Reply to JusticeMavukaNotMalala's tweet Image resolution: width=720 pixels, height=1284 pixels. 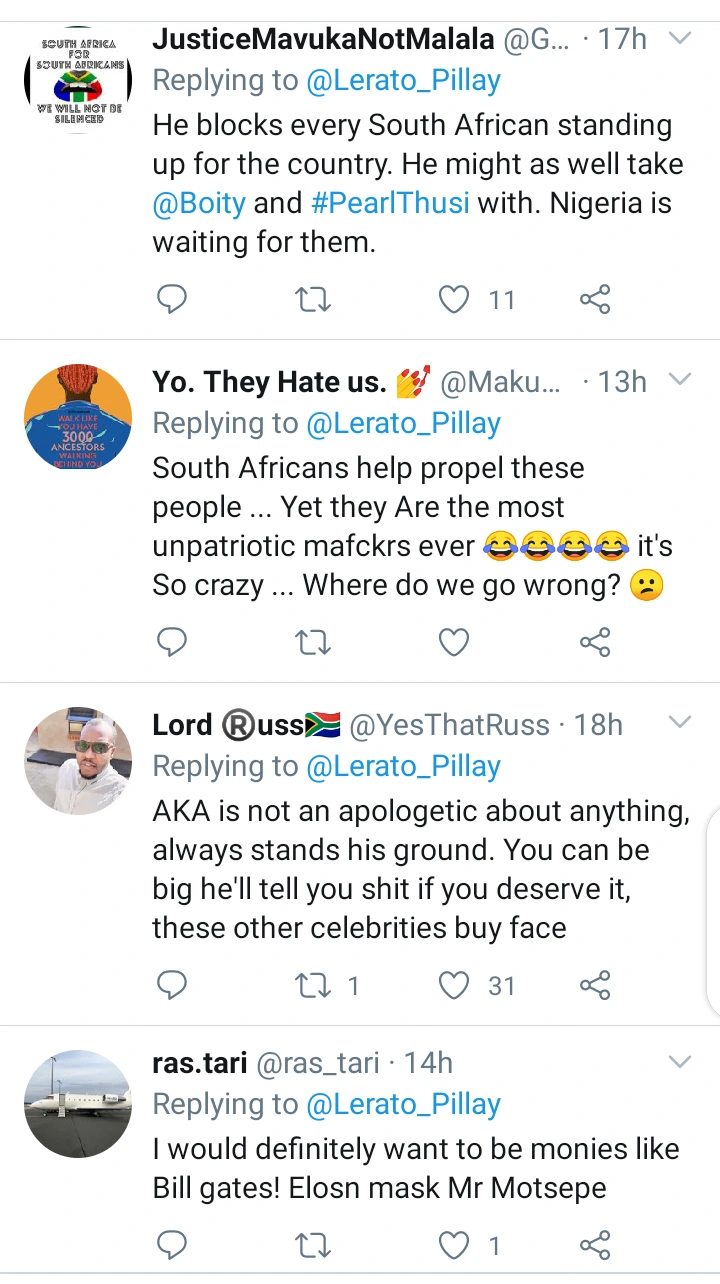(173, 298)
